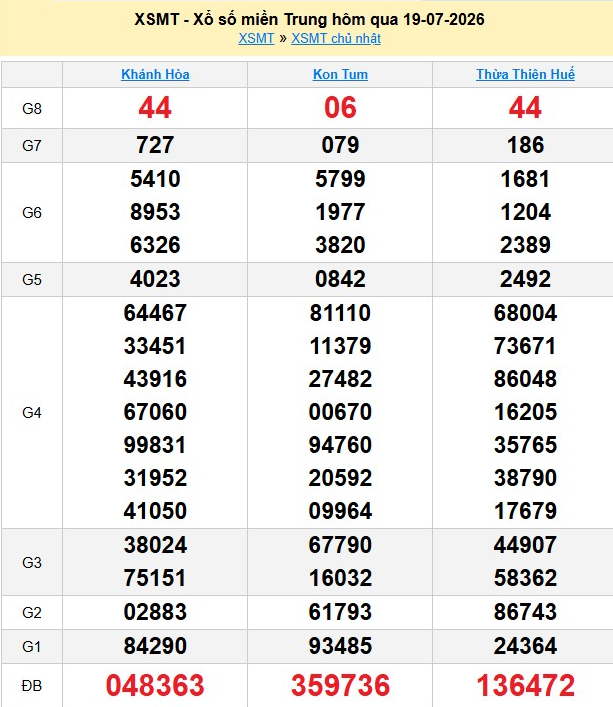Click Thừa Thiên Huế G4 number 73671

[526, 346]
